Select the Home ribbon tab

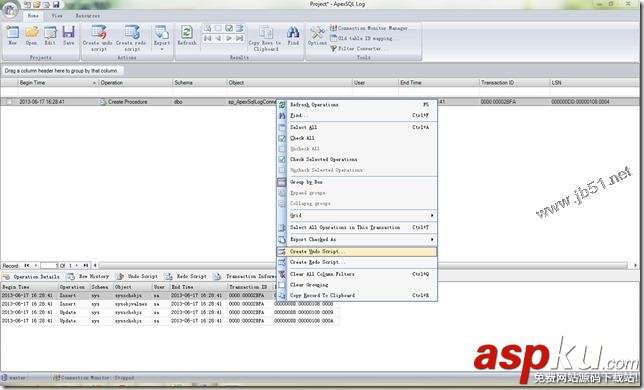pos(33,16)
